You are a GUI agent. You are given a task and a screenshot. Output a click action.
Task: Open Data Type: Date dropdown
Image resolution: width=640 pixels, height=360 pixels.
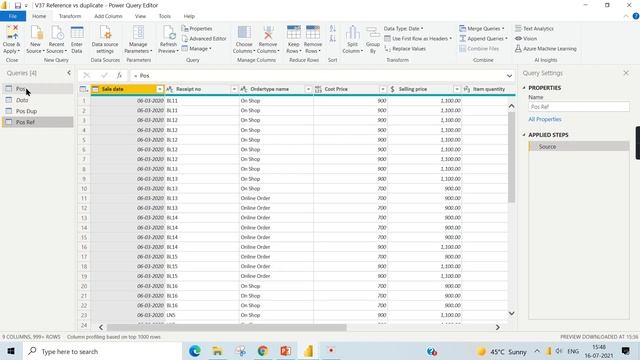pos(403,29)
